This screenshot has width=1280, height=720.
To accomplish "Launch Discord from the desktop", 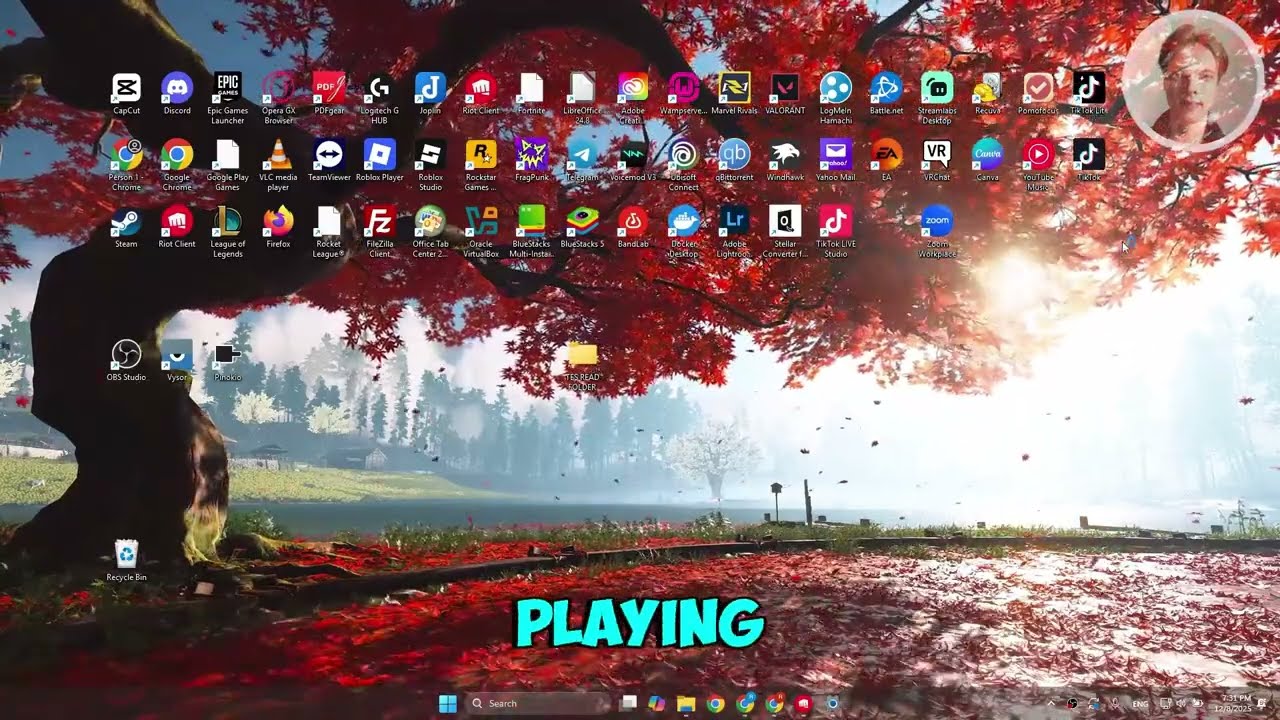I will pos(177,88).
